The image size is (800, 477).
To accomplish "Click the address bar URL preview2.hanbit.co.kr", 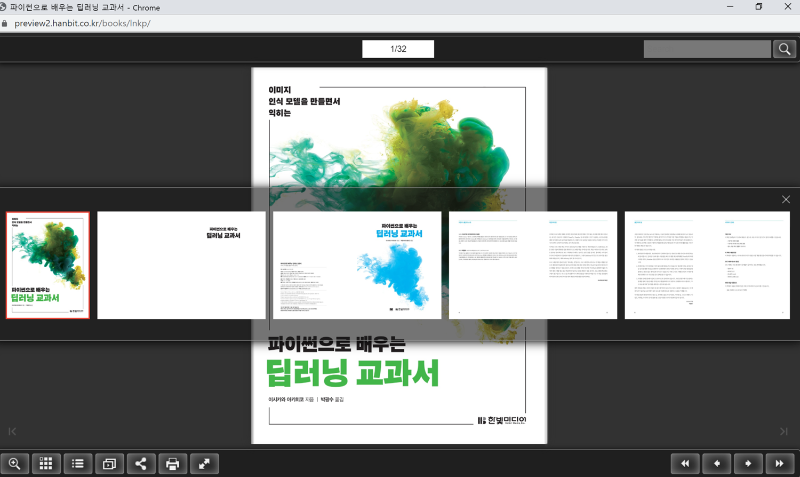I will point(82,23).
